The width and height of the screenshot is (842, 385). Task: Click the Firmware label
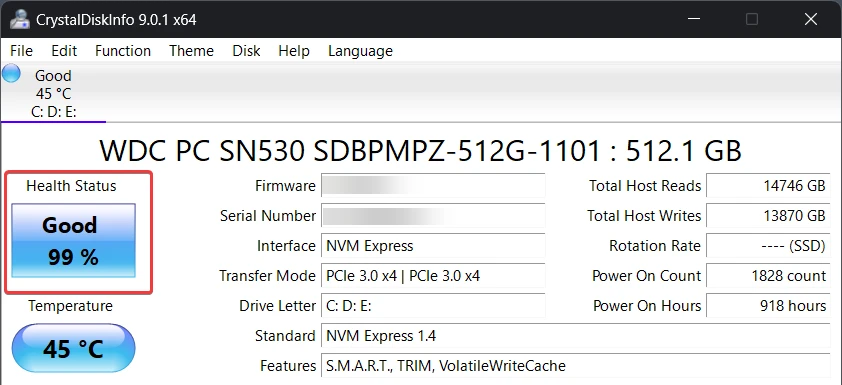(285, 186)
